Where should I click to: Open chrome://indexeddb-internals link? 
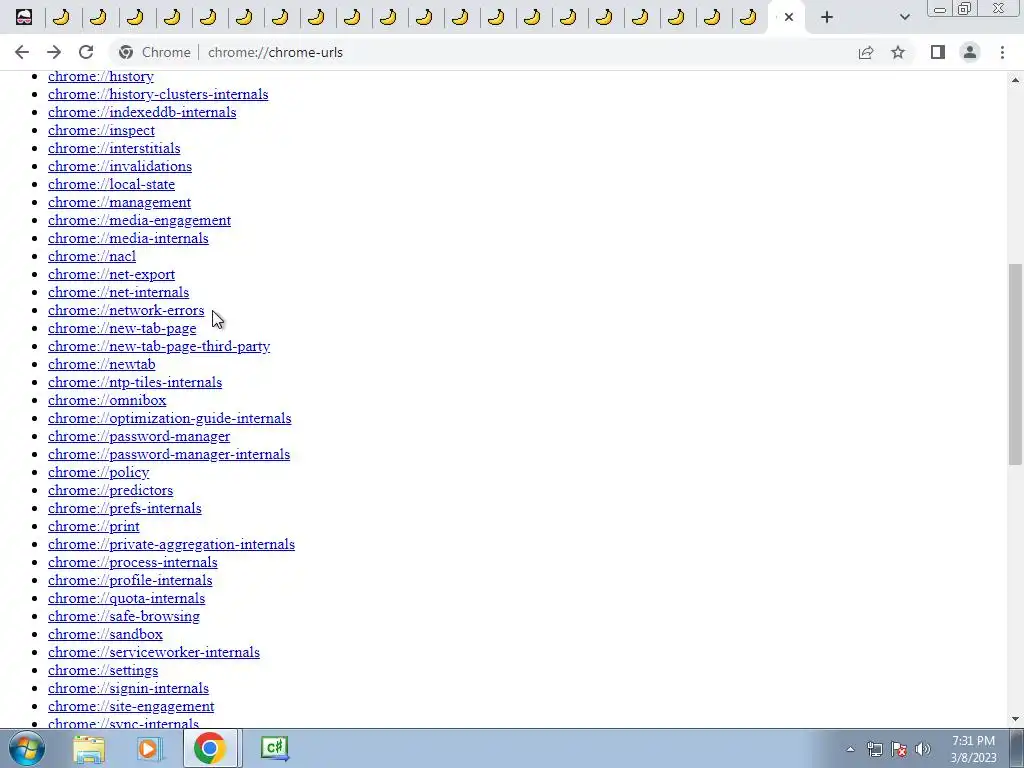click(x=142, y=112)
